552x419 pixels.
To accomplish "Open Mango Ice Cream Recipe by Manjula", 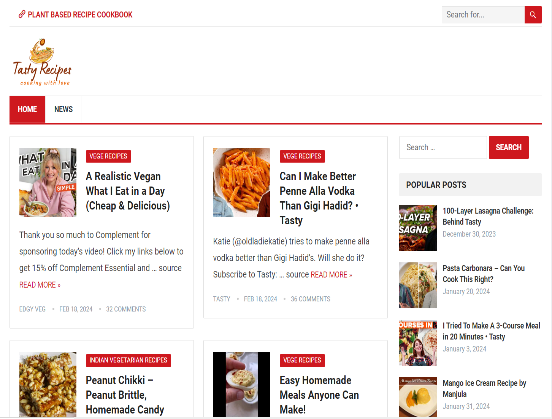I will 484,388.
